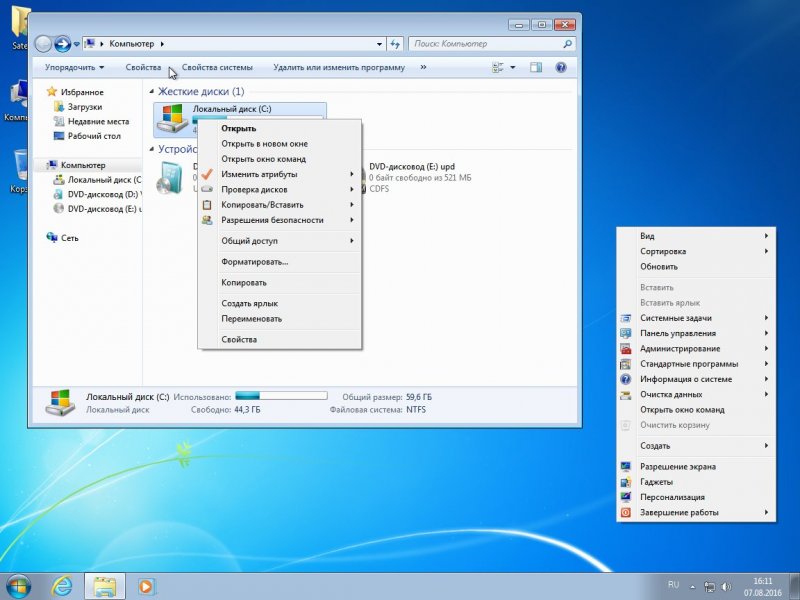Viewport: 800px width, 600px height.
Task: Click the Завершение работы power icon
Action: pyautogui.click(x=626, y=512)
